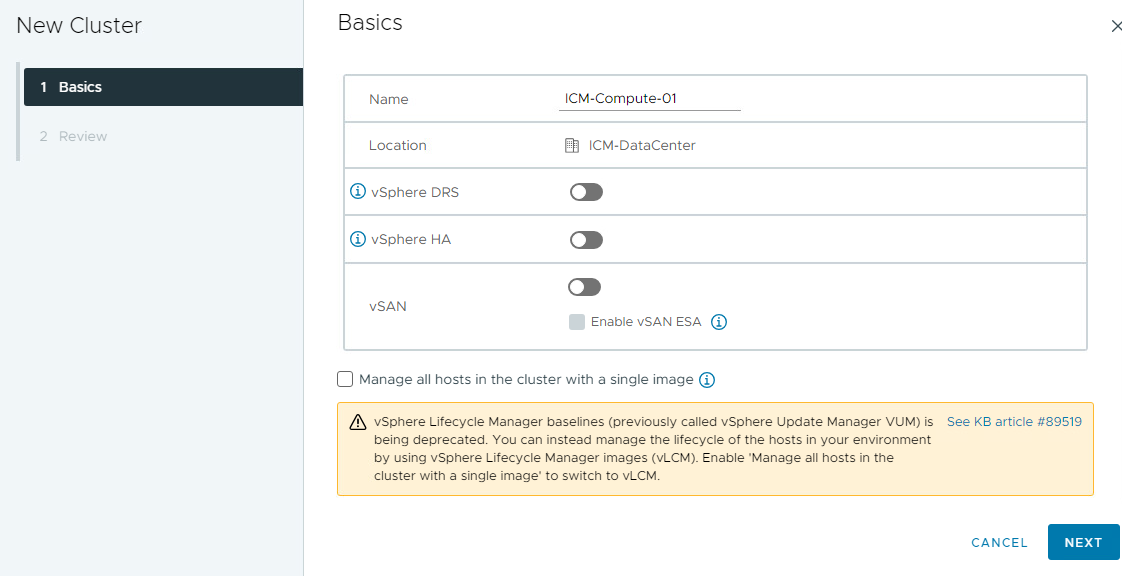Click the warning triangle icon in the banner

[358, 422]
